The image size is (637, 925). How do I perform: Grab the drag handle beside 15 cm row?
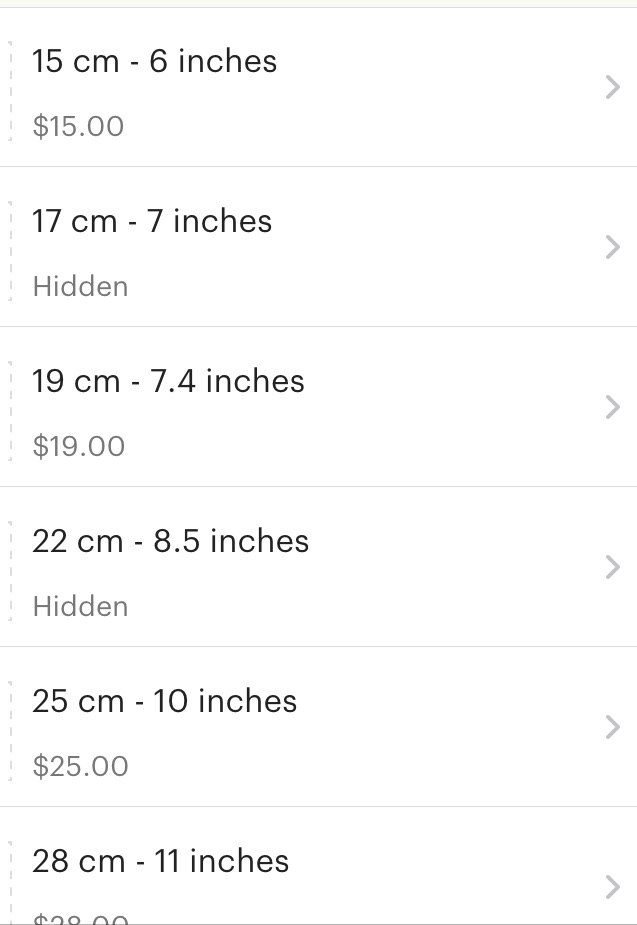10,91
